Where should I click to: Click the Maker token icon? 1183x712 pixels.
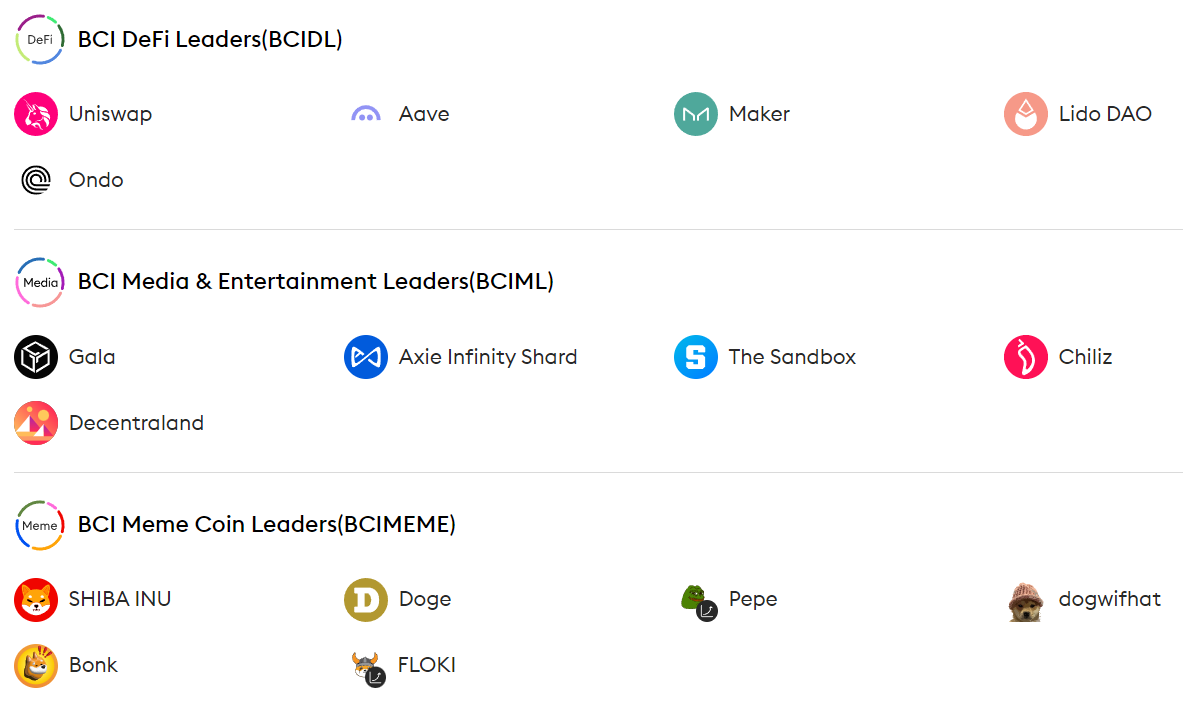(695, 113)
